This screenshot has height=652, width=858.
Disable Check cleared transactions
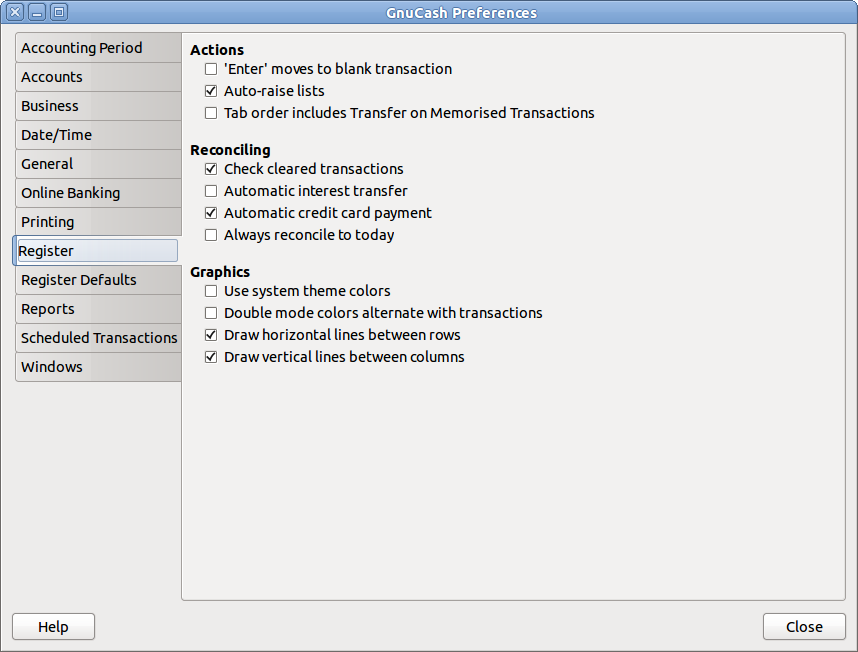tap(211, 169)
